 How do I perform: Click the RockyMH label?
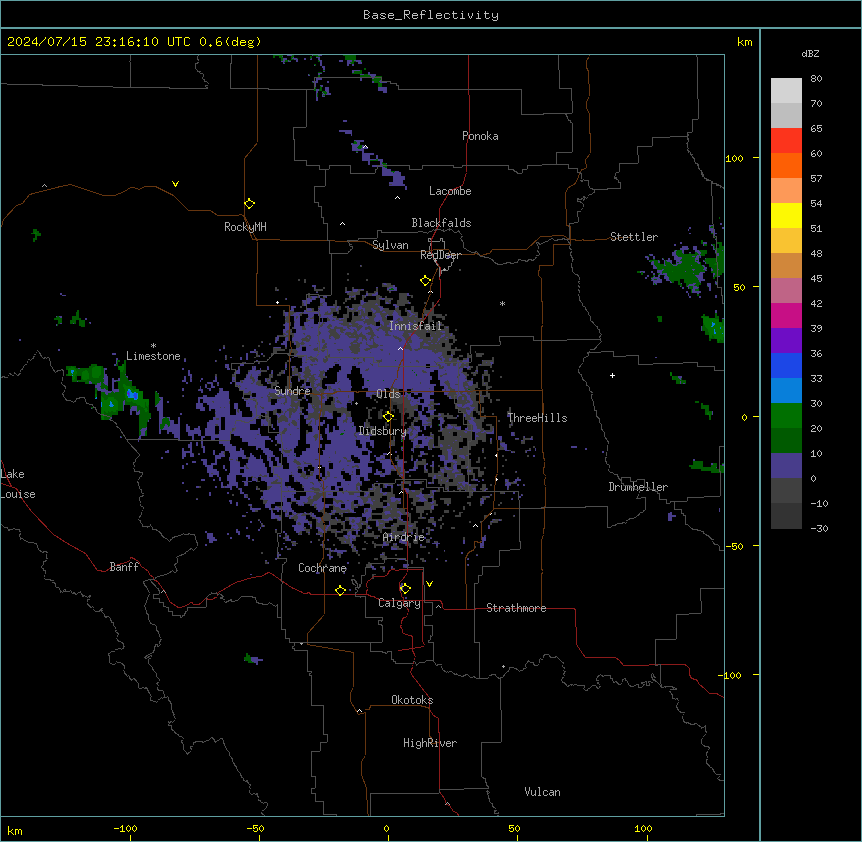[245, 227]
